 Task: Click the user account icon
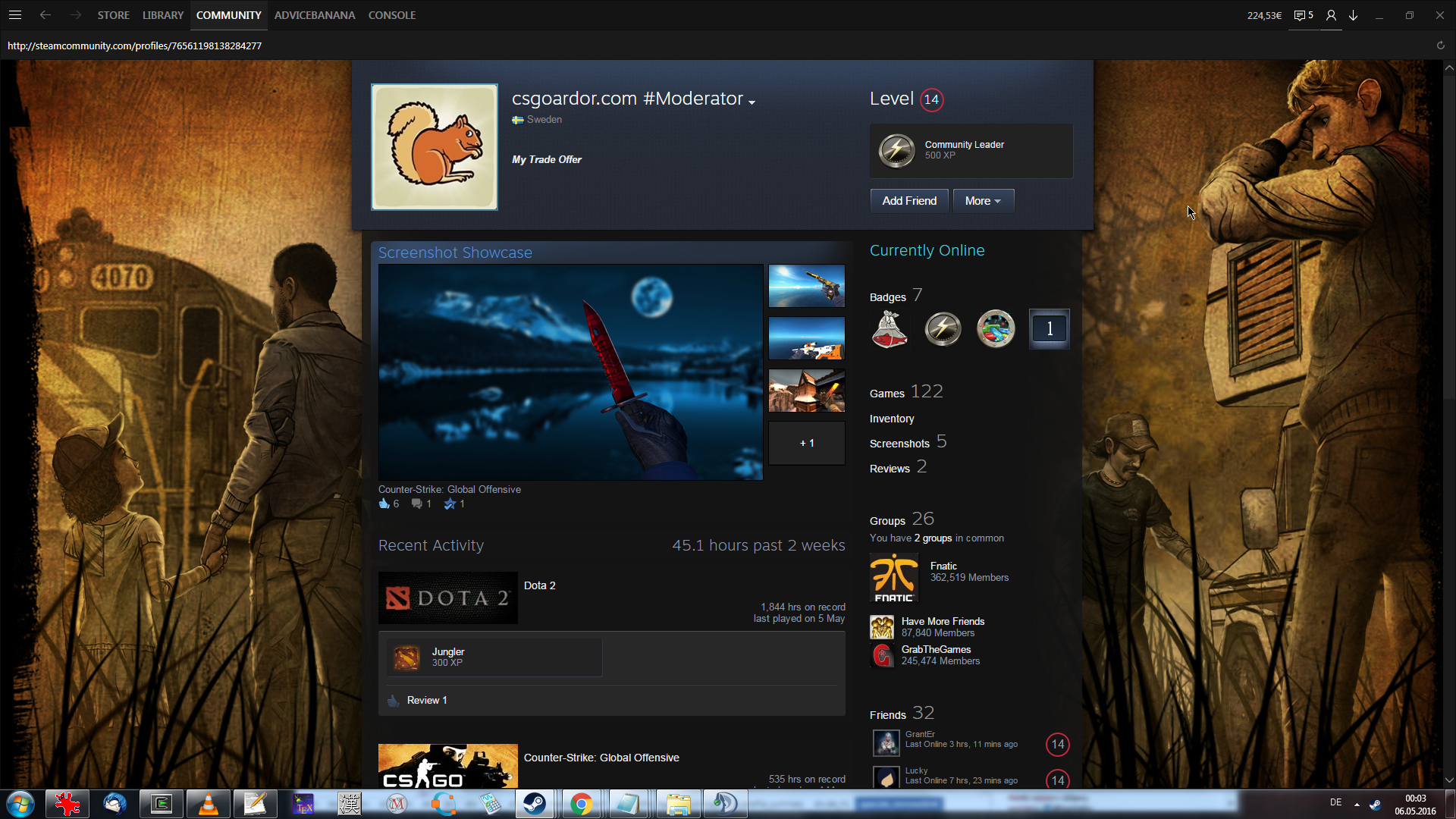(x=1331, y=15)
